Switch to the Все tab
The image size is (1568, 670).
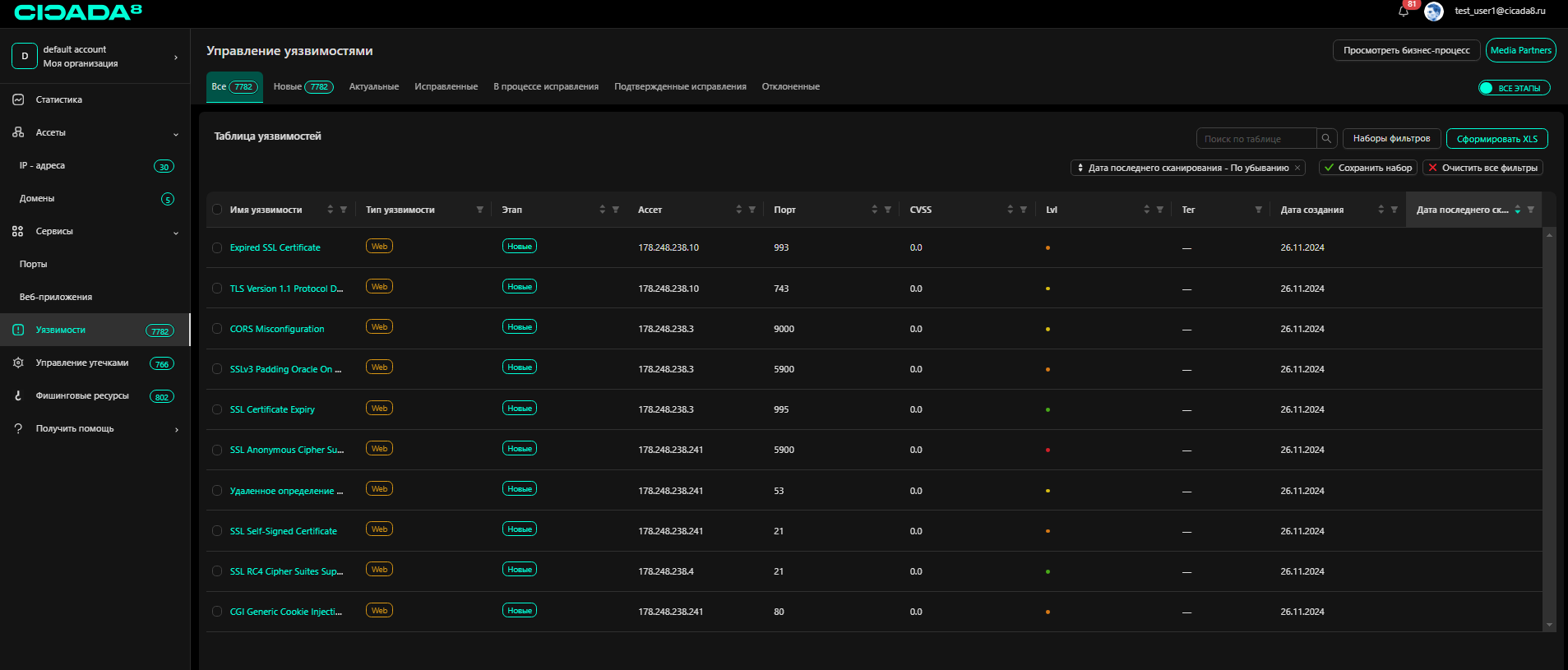234,86
